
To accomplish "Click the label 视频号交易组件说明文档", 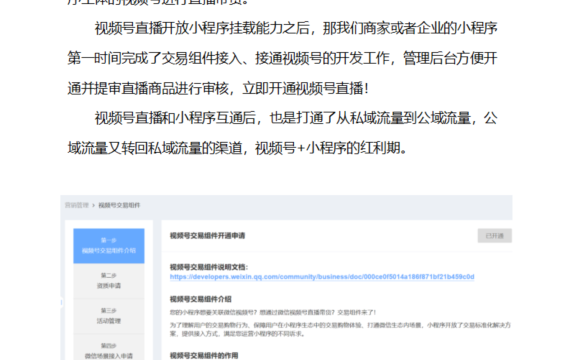I will (209, 267).
